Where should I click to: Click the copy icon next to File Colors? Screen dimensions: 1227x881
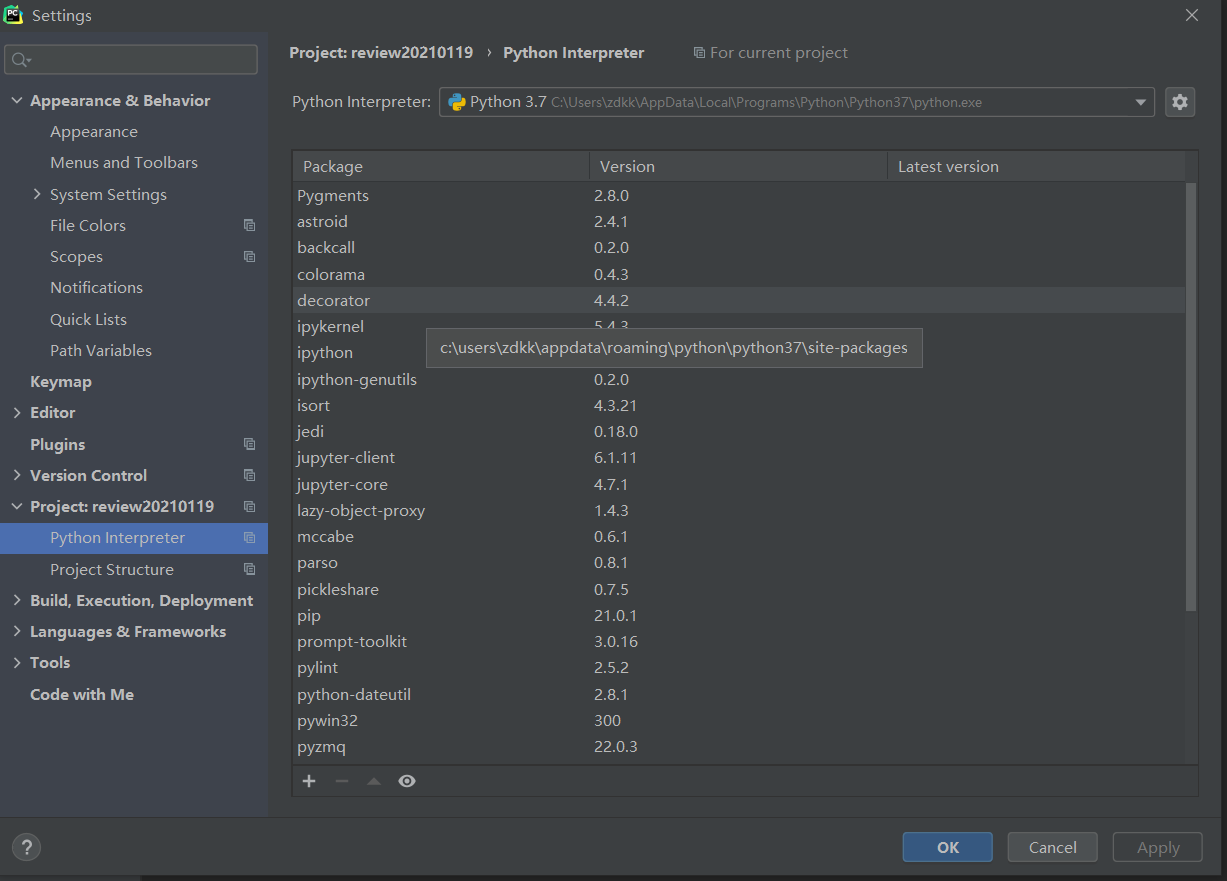click(250, 226)
